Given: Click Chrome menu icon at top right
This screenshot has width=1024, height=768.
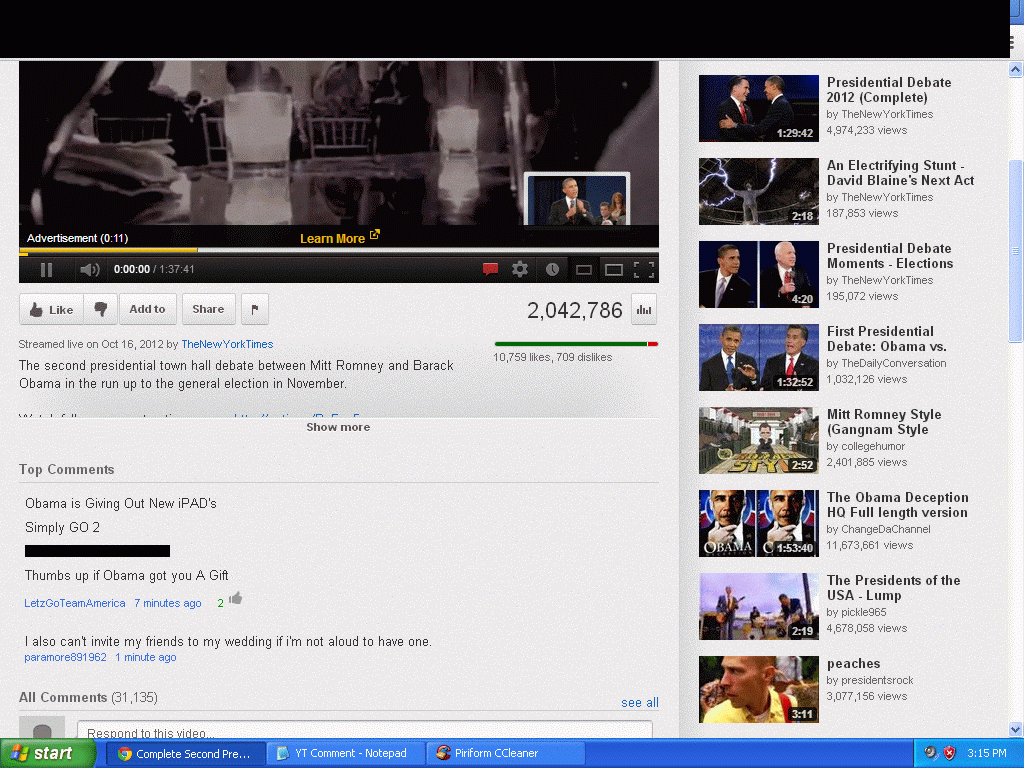Looking at the screenshot, I should [1014, 43].
